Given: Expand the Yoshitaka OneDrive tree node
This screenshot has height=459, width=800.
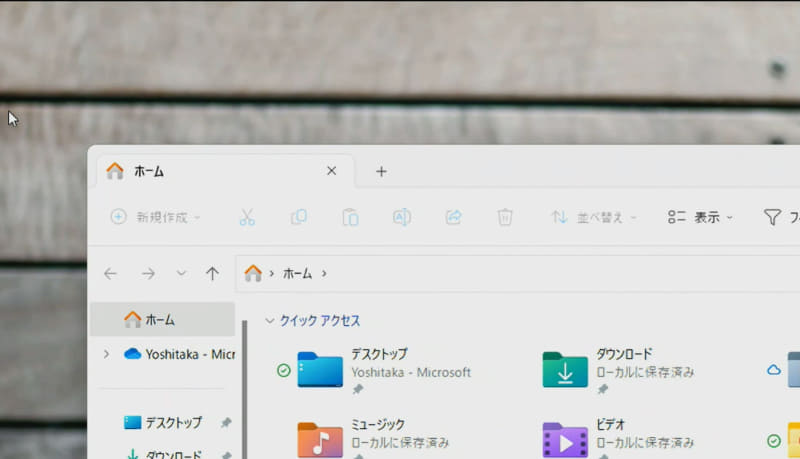Looking at the screenshot, I should (x=107, y=354).
